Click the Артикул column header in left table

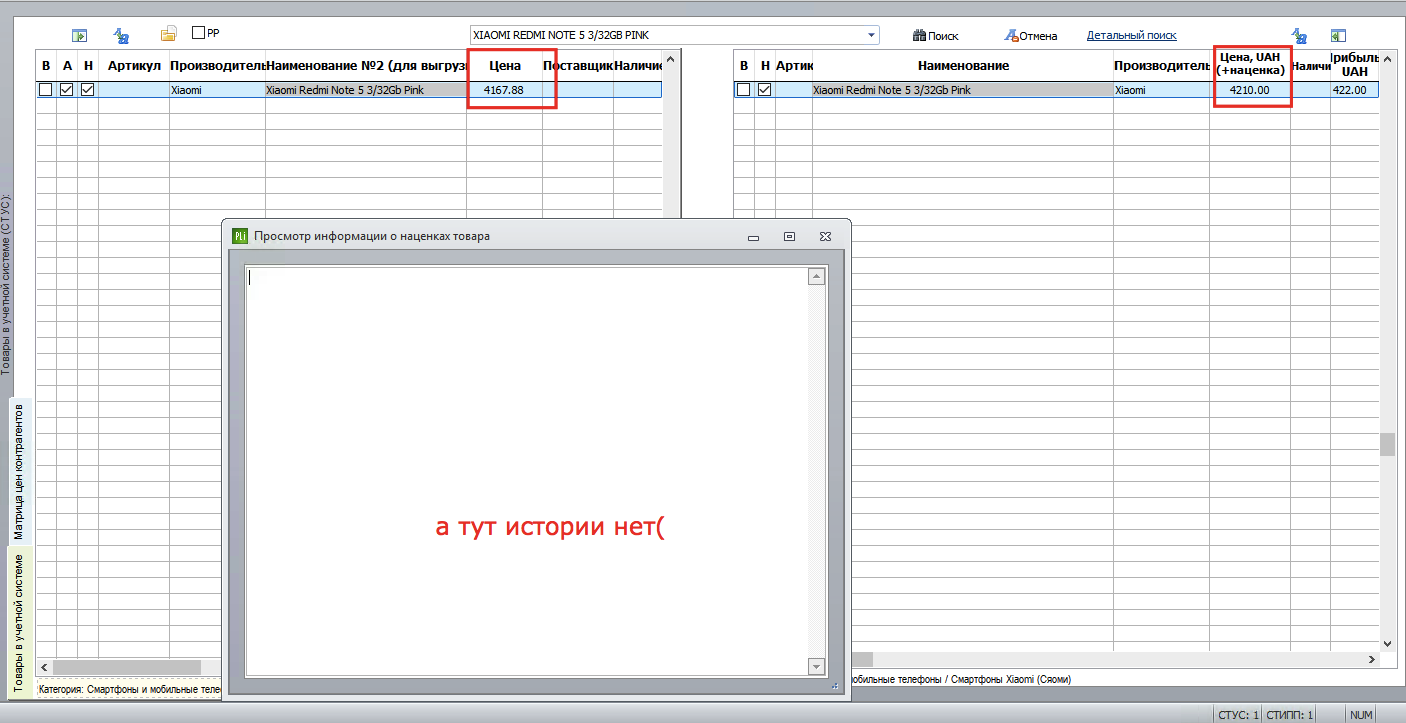pos(134,66)
